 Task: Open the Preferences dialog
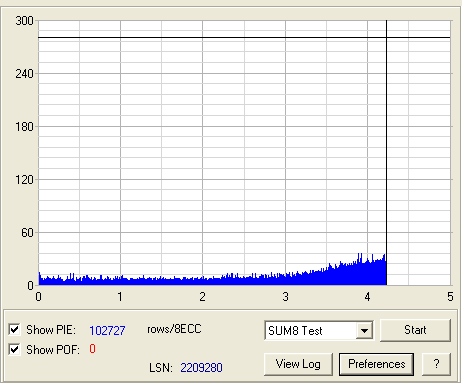coord(377,364)
